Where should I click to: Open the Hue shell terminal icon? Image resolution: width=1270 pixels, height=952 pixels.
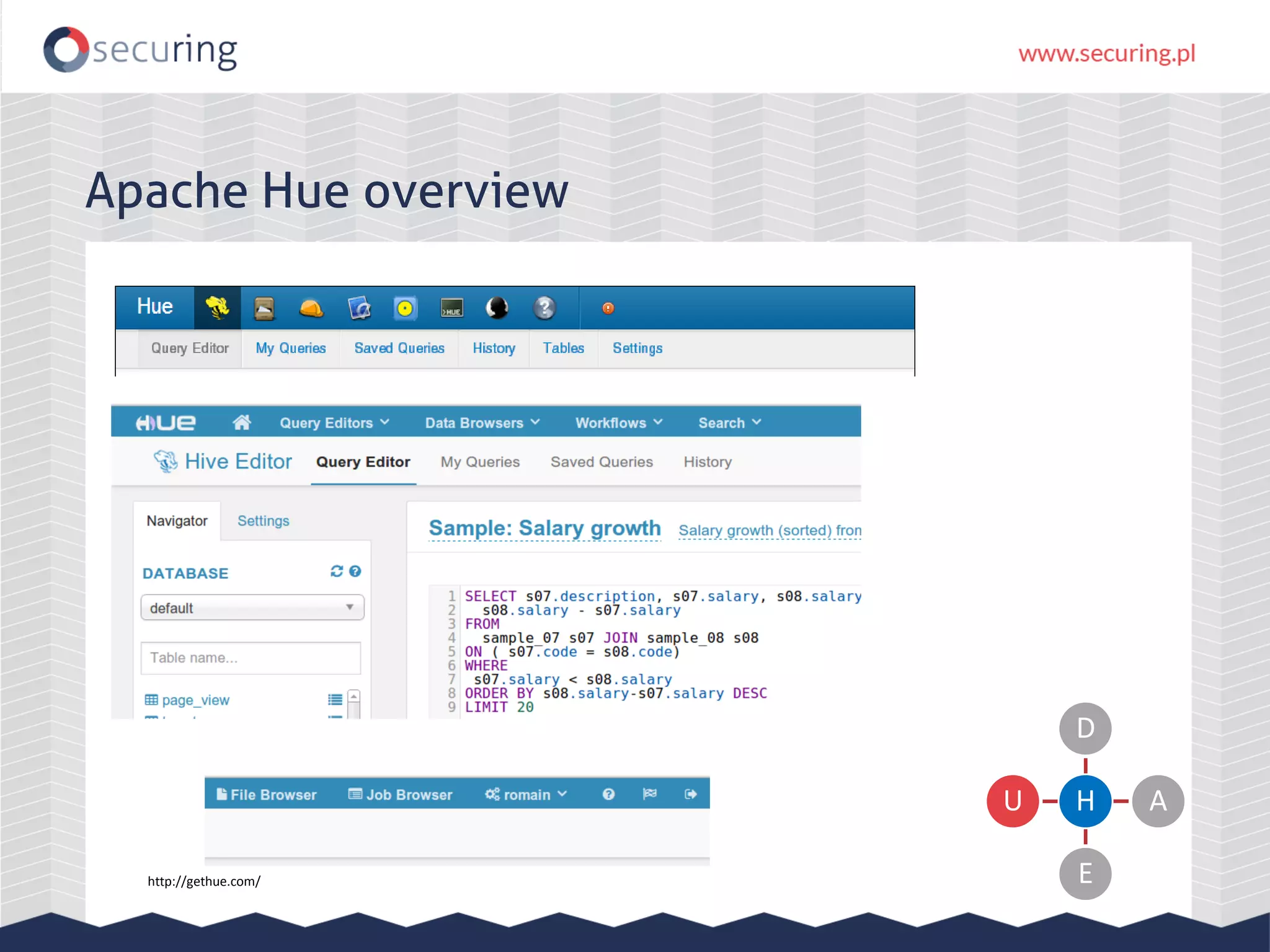tap(451, 308)
